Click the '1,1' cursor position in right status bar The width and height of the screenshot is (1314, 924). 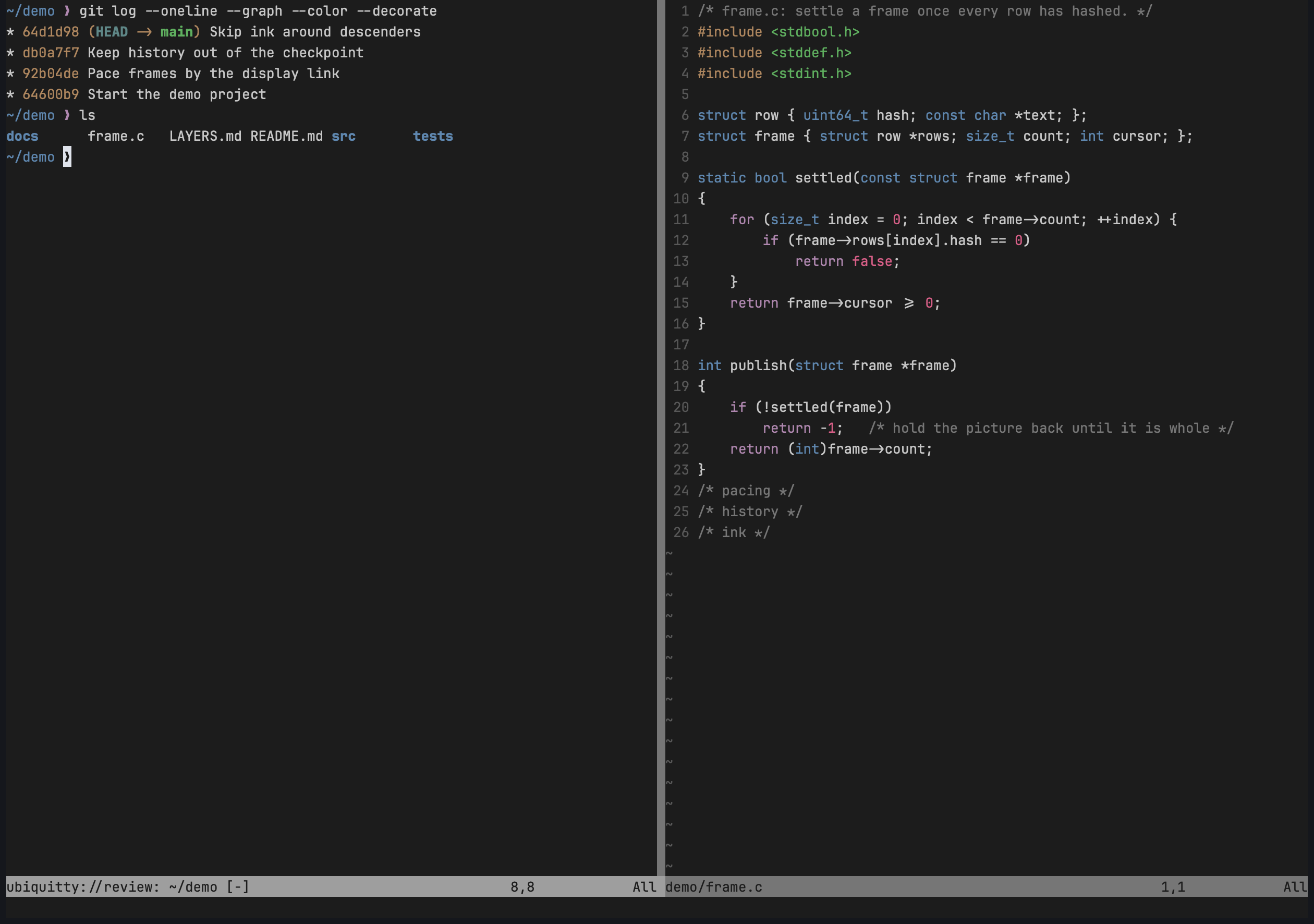coord(1173,887)
